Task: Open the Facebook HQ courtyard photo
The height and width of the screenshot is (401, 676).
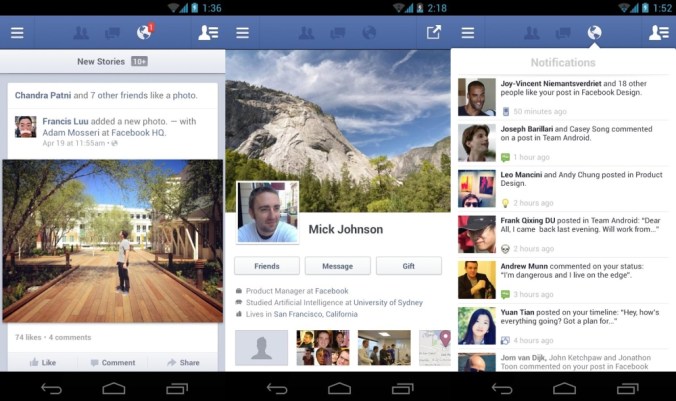Action: point(113,241)
